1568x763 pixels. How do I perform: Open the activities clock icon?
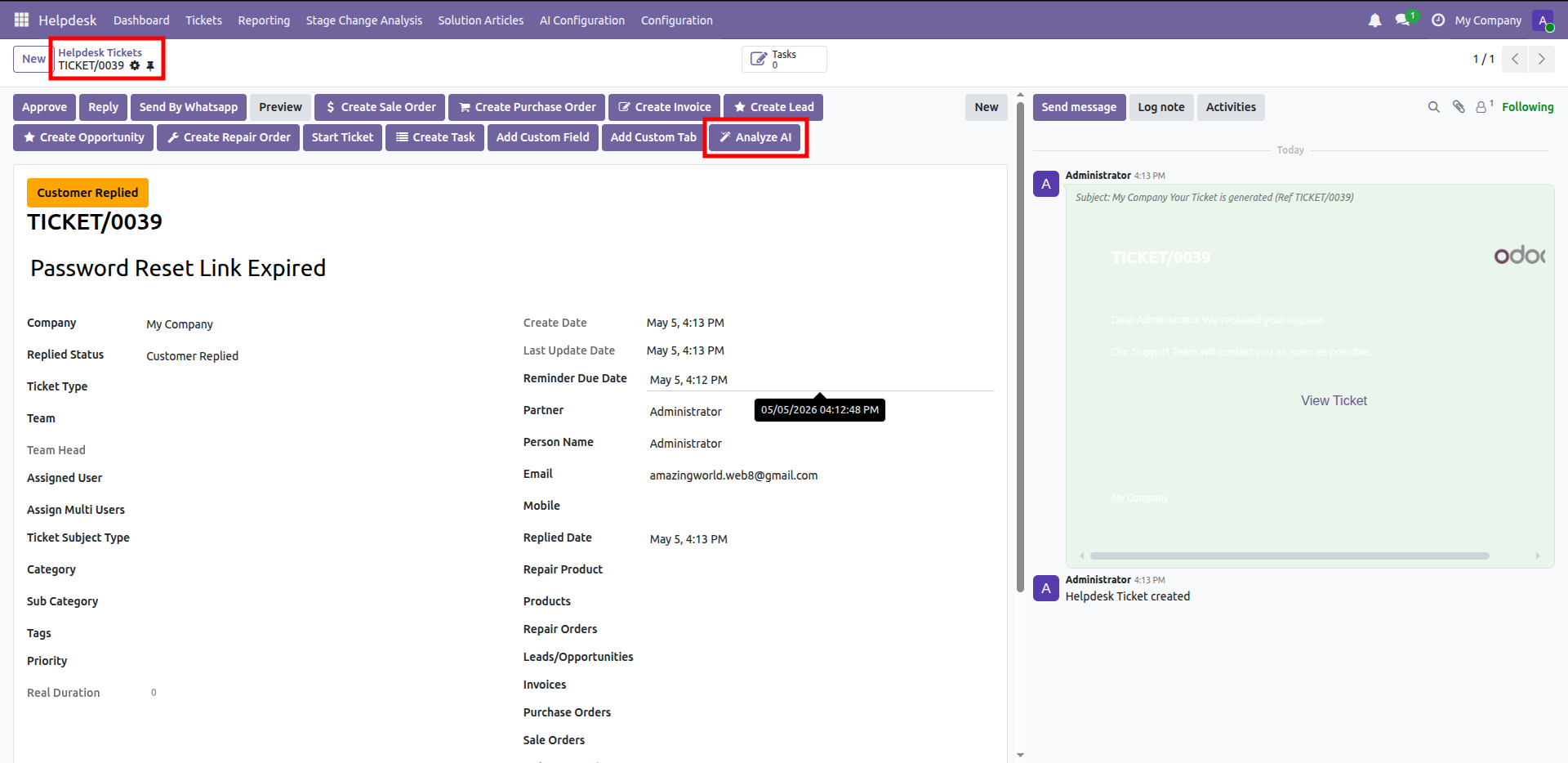[1438, 20]
